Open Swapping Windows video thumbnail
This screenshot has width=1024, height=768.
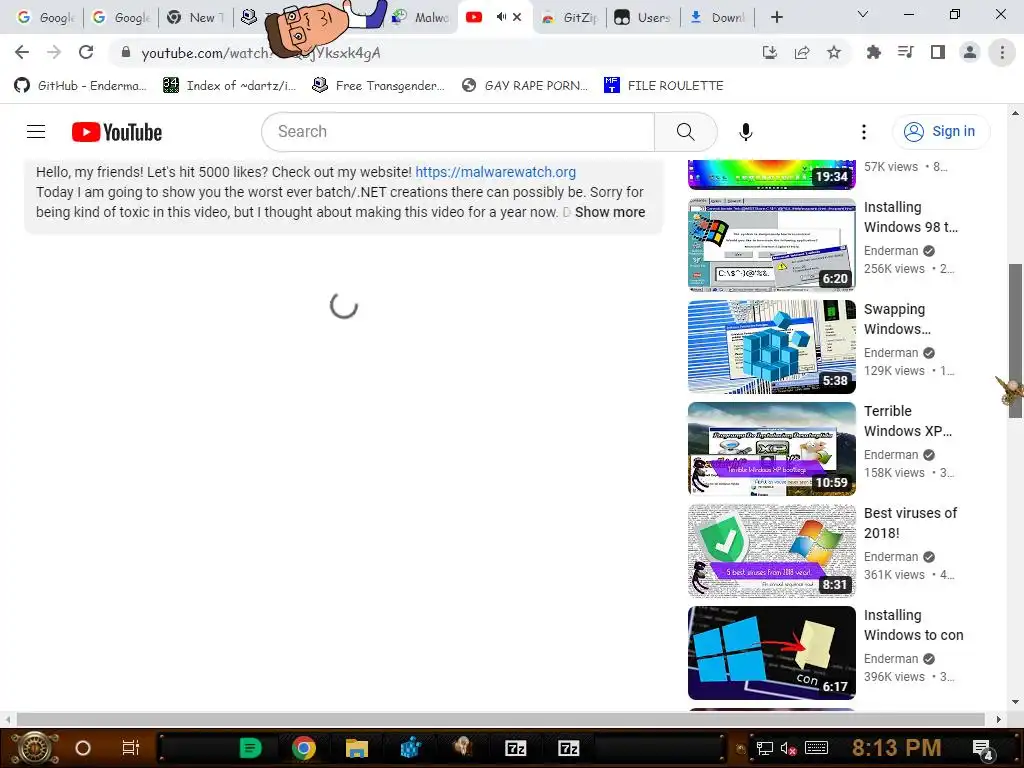click(771, 347)
